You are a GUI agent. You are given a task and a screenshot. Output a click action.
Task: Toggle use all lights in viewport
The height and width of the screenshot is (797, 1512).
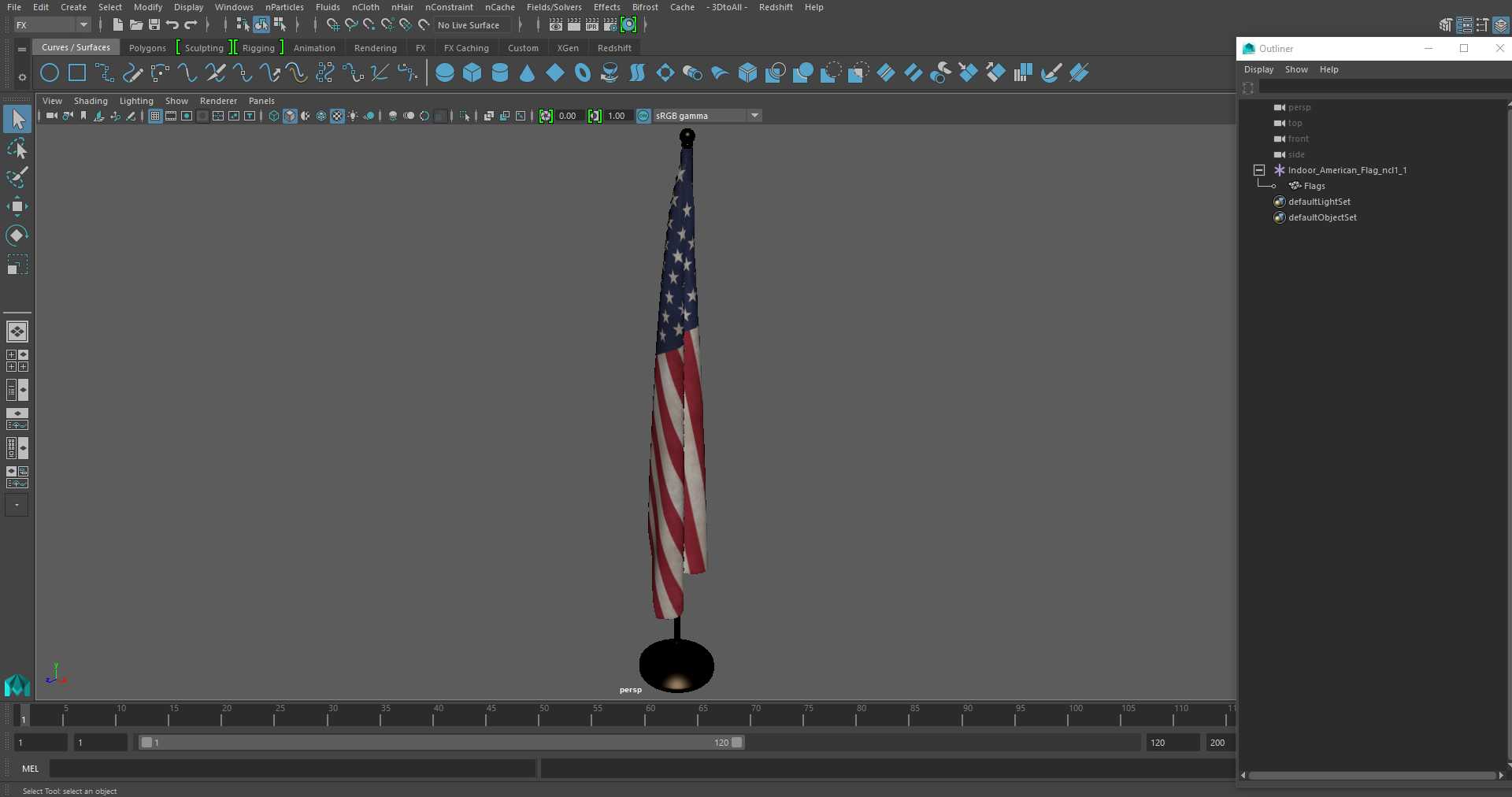click(353, 116)
